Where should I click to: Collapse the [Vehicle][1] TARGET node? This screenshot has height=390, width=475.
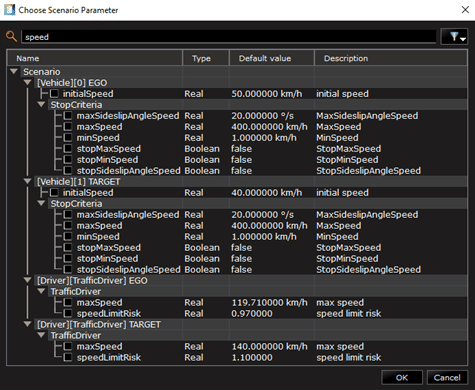click(28, 181)
